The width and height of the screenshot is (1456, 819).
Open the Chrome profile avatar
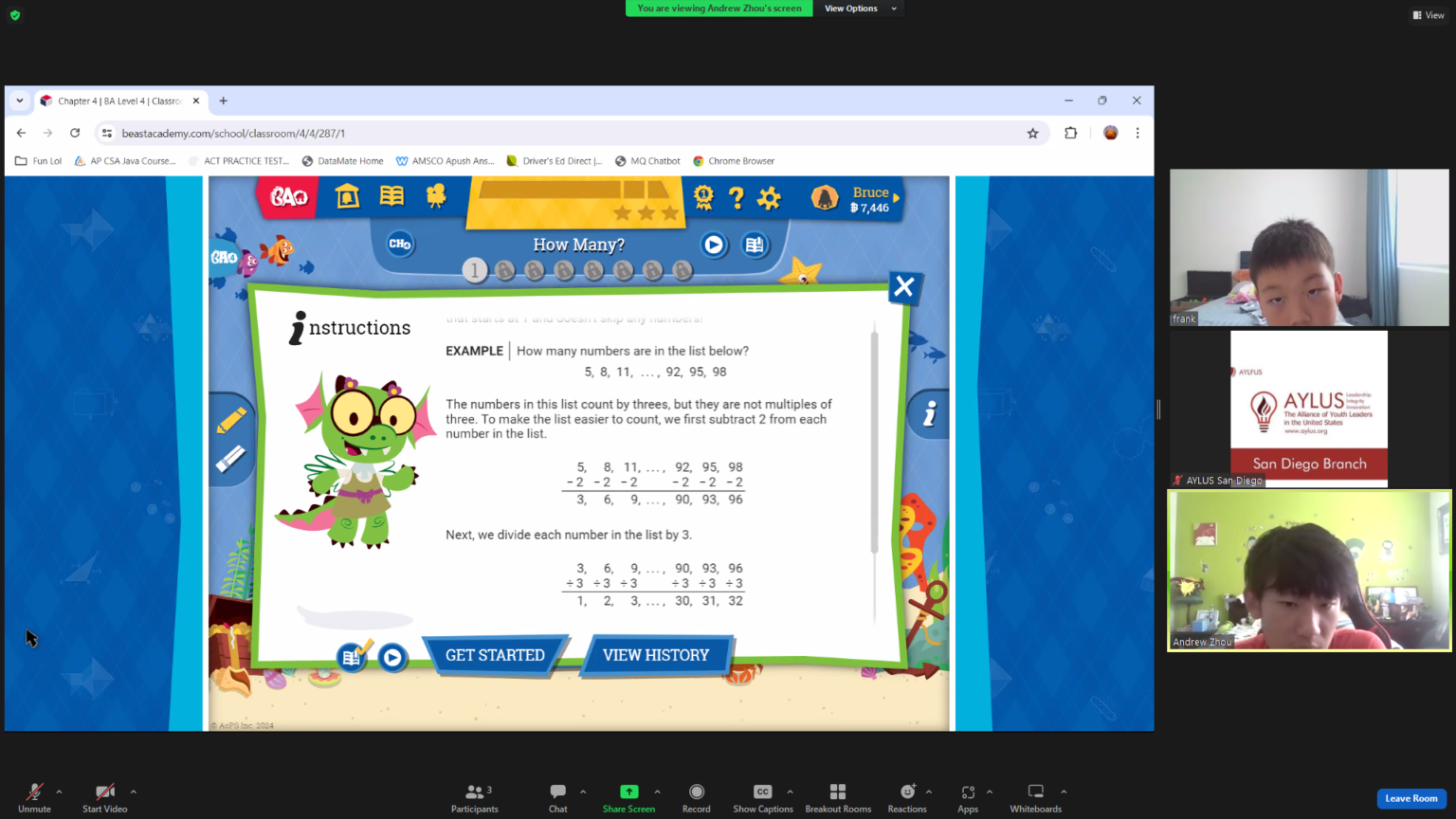pyautogui.click(x=1111, y=134)
